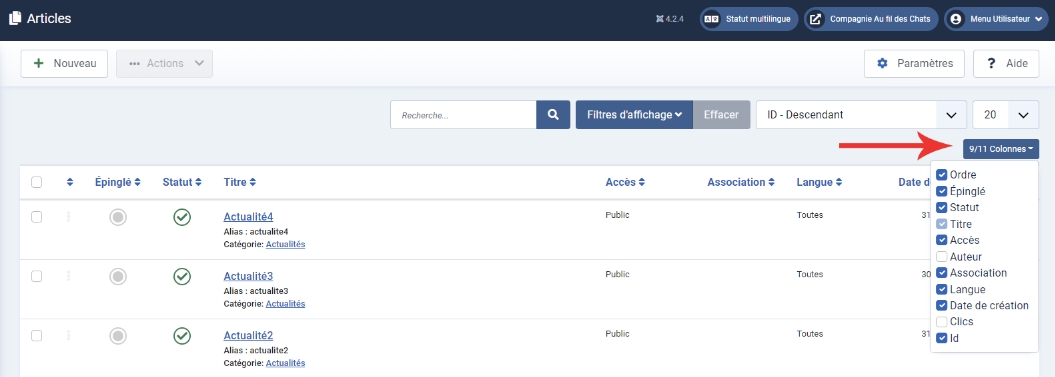Click 'Toutes' language cell of Actualité3

pos(809,274)
